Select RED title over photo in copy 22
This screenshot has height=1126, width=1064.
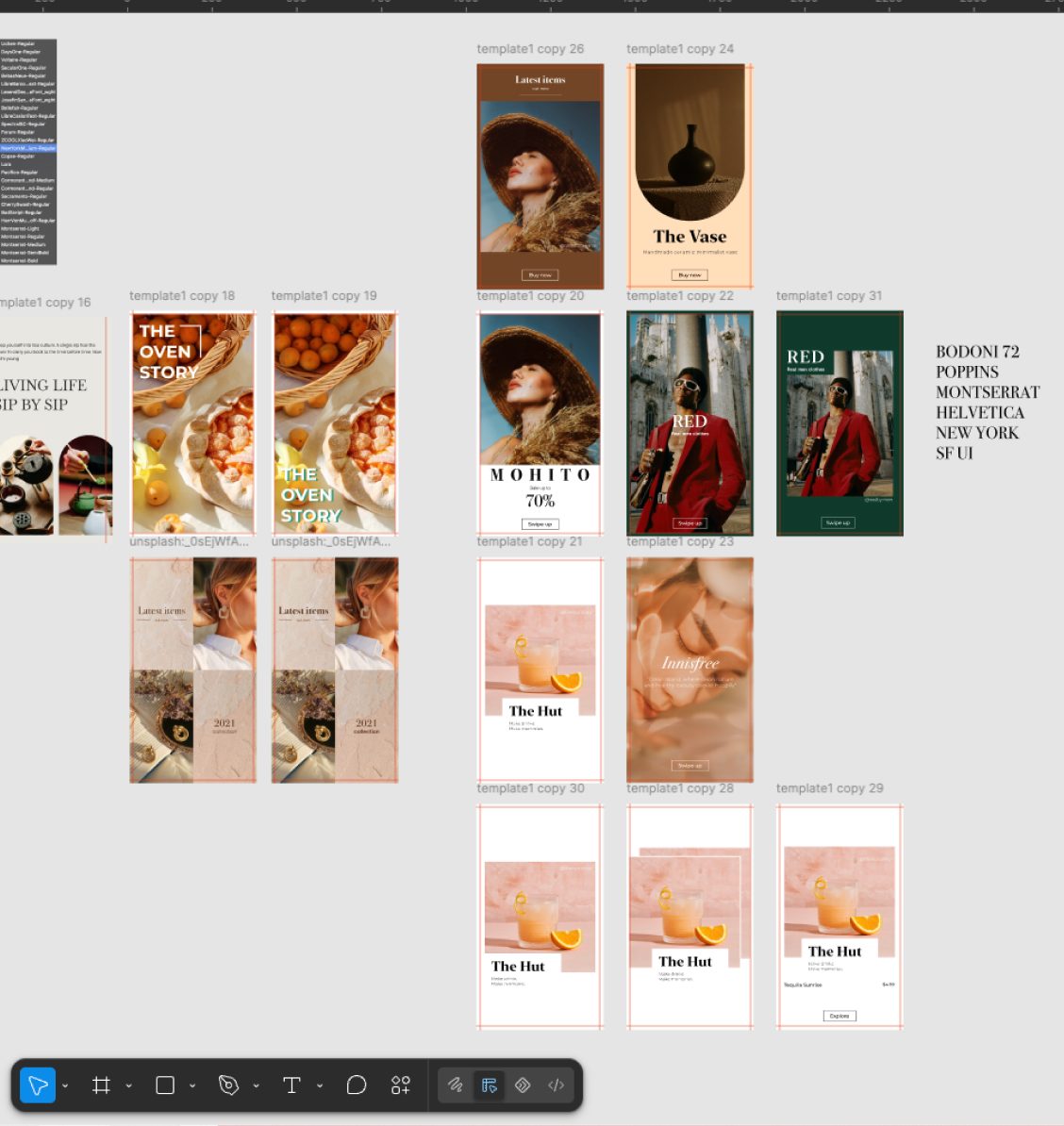[x=690, y=421]
